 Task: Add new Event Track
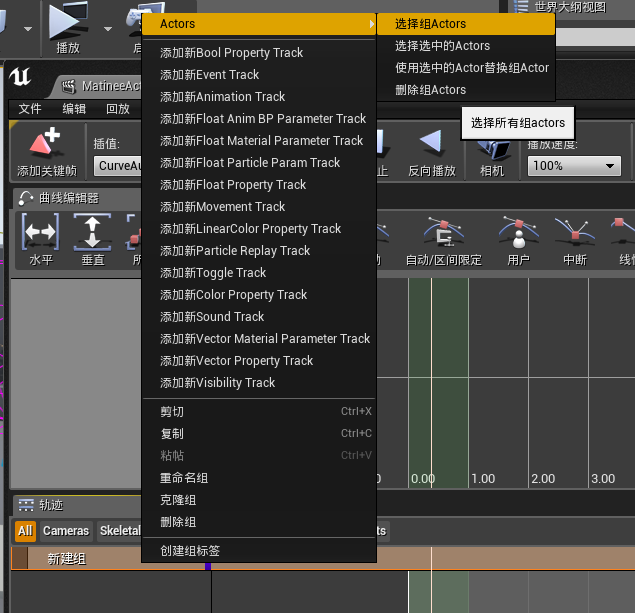259,74
